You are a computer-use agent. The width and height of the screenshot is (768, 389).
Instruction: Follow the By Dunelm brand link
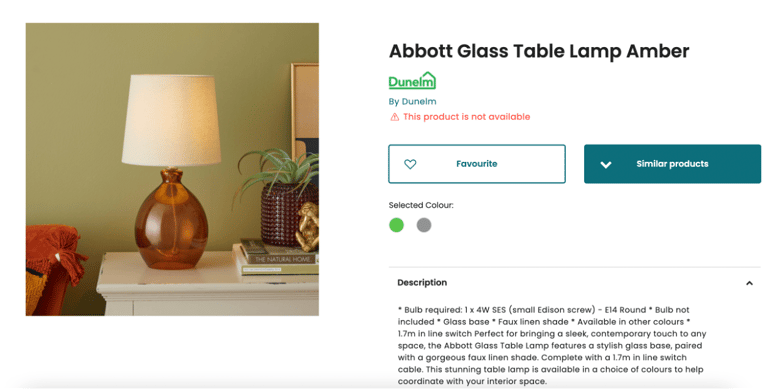click(412, 101)
